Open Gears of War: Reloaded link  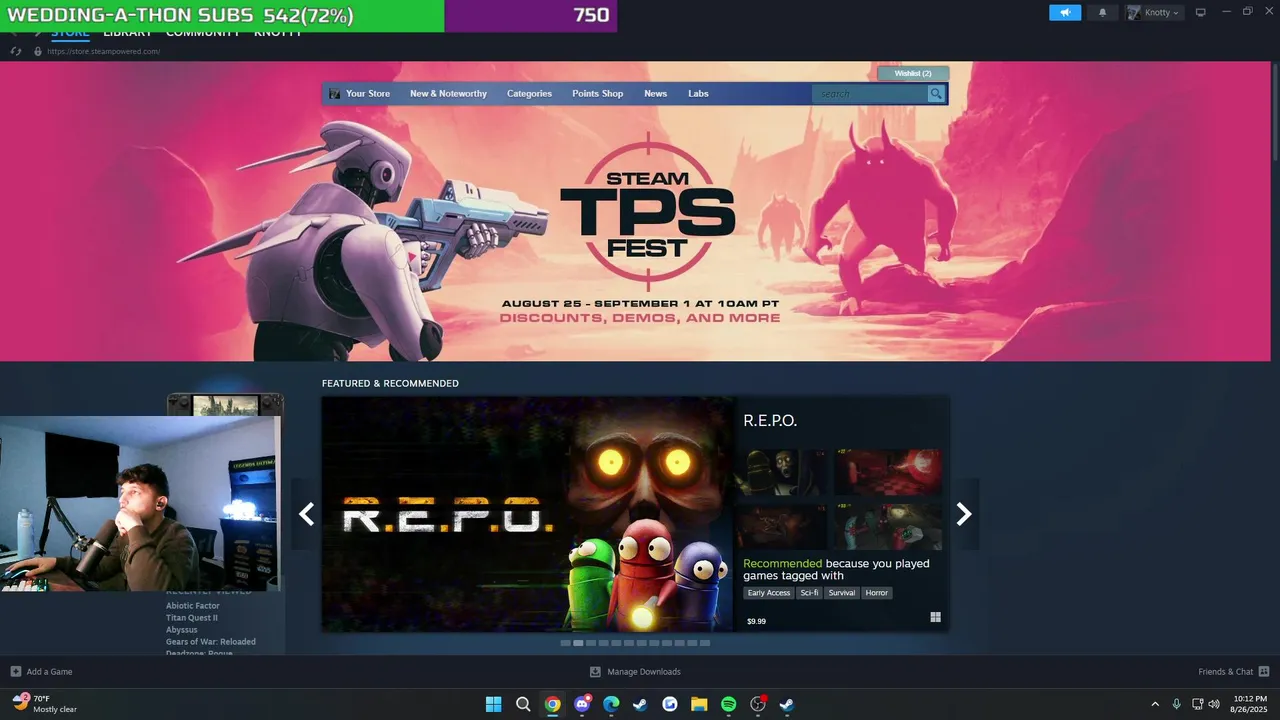coord(211,642)
